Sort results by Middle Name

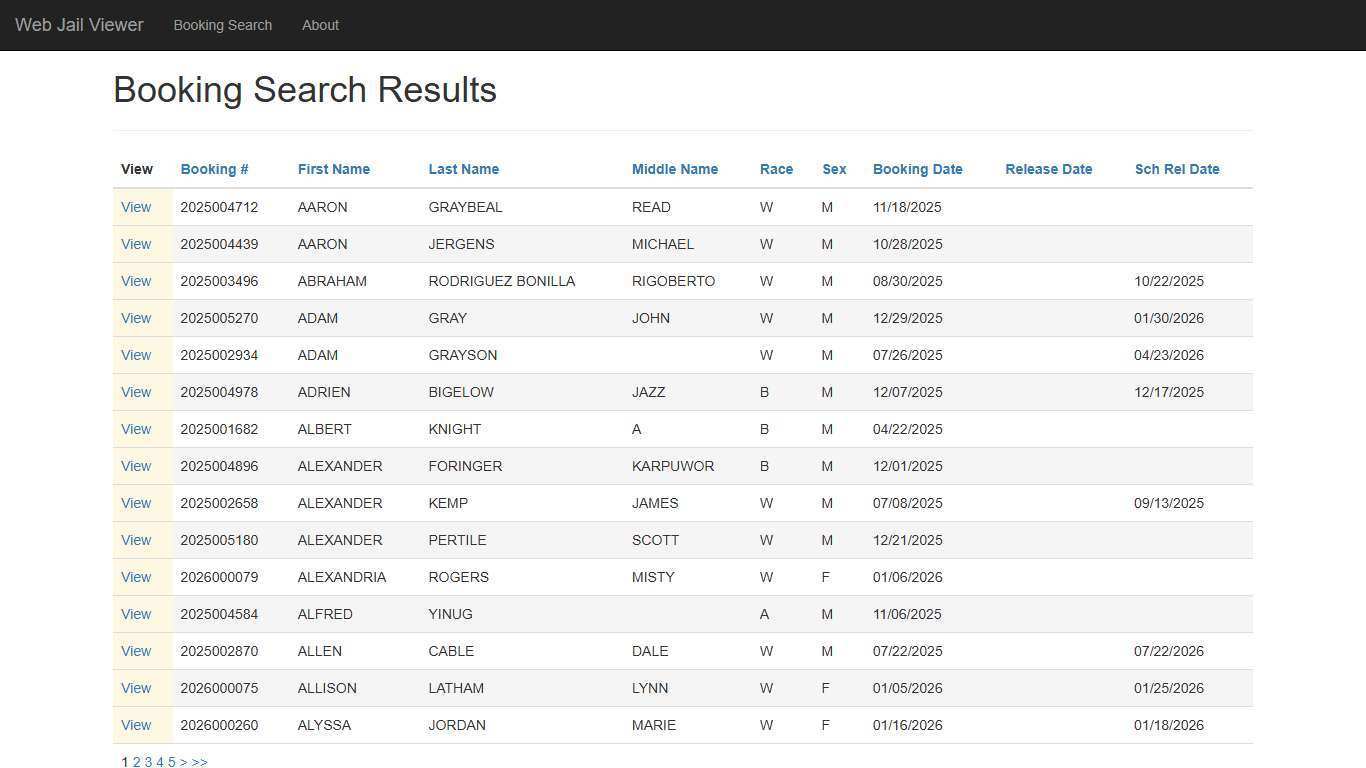[675, 169]
